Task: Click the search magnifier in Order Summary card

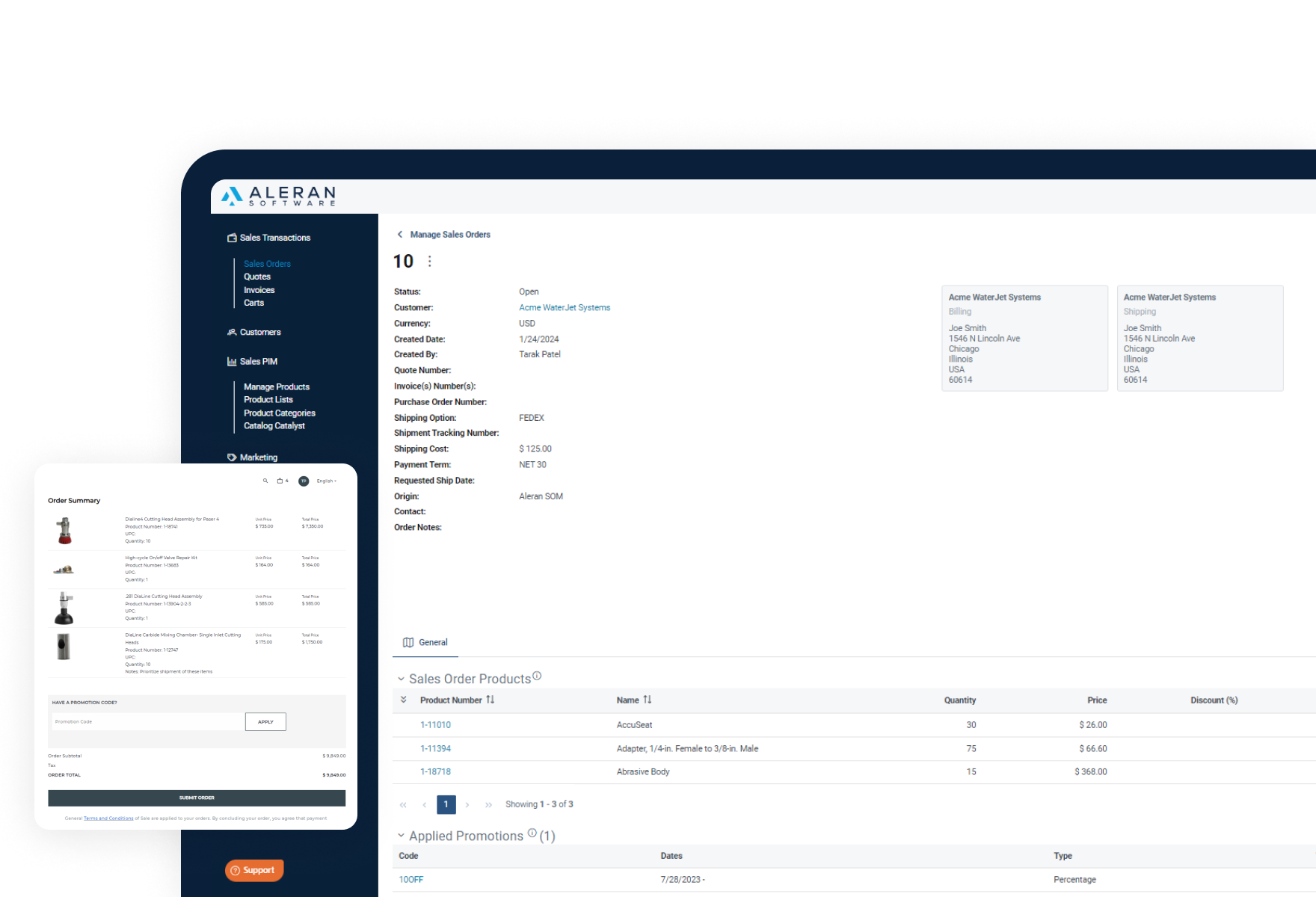Action: (x=265, y=481)
